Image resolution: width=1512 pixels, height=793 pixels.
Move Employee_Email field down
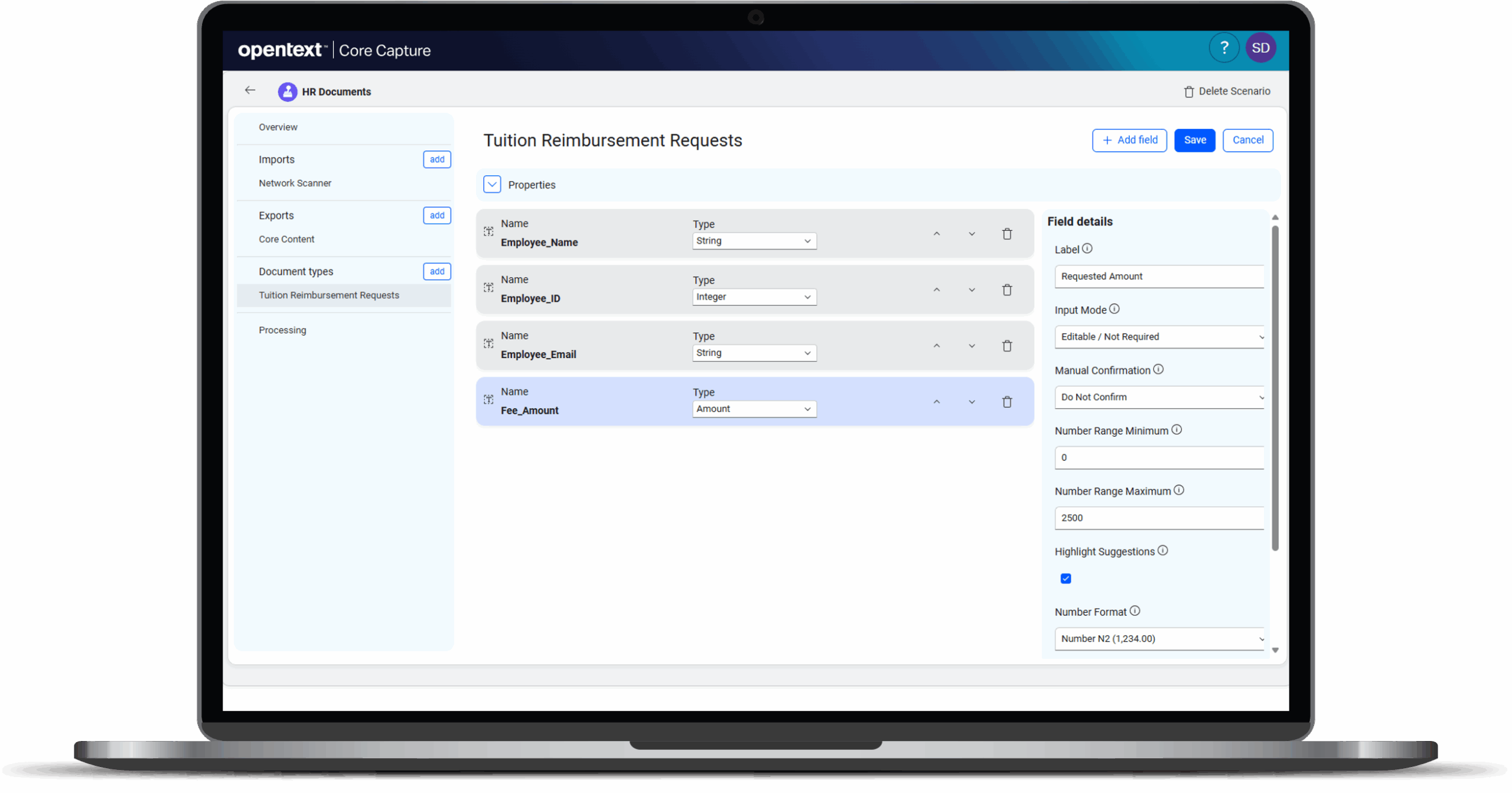(972, 346)
